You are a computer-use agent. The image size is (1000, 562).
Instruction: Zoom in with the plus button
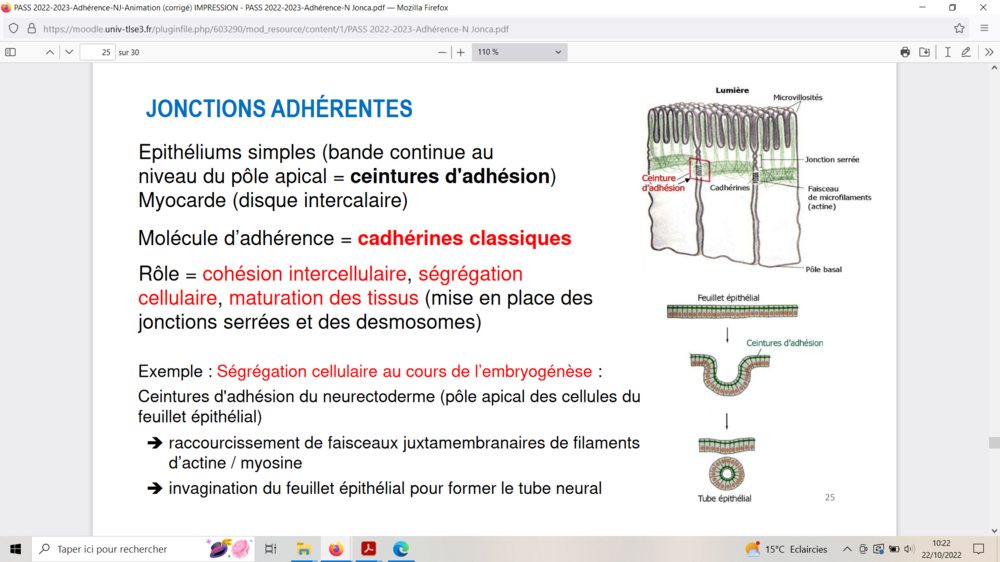461,52
